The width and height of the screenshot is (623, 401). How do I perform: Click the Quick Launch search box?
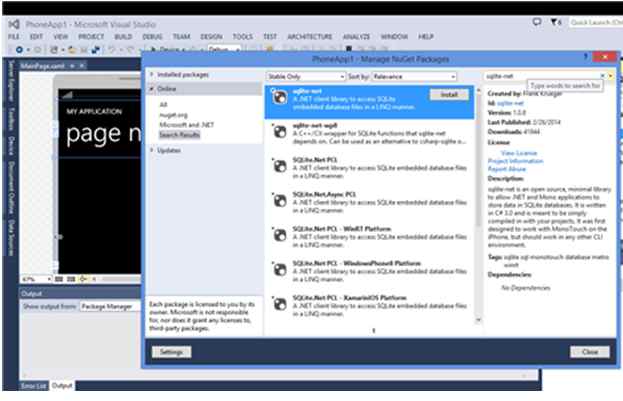pyautogui.click(x=596, y=23)
